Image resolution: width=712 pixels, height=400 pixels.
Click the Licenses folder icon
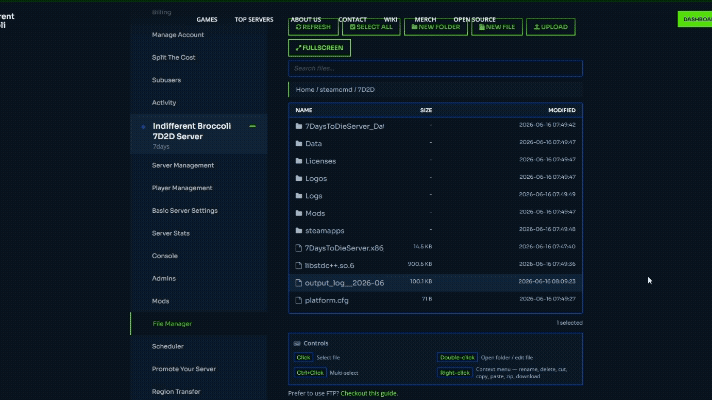[x=299, y=161]
